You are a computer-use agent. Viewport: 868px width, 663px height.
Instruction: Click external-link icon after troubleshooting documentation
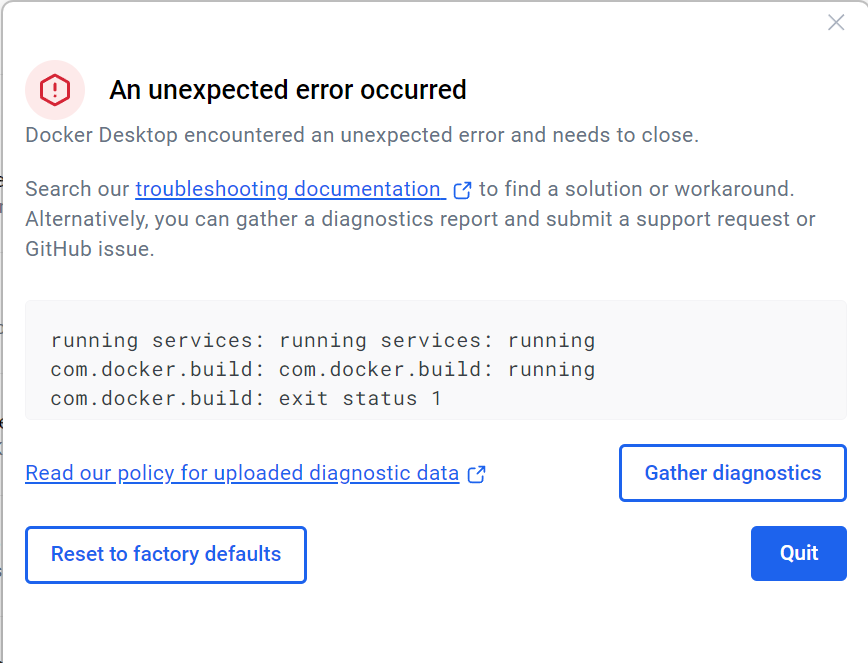point(462,190)
